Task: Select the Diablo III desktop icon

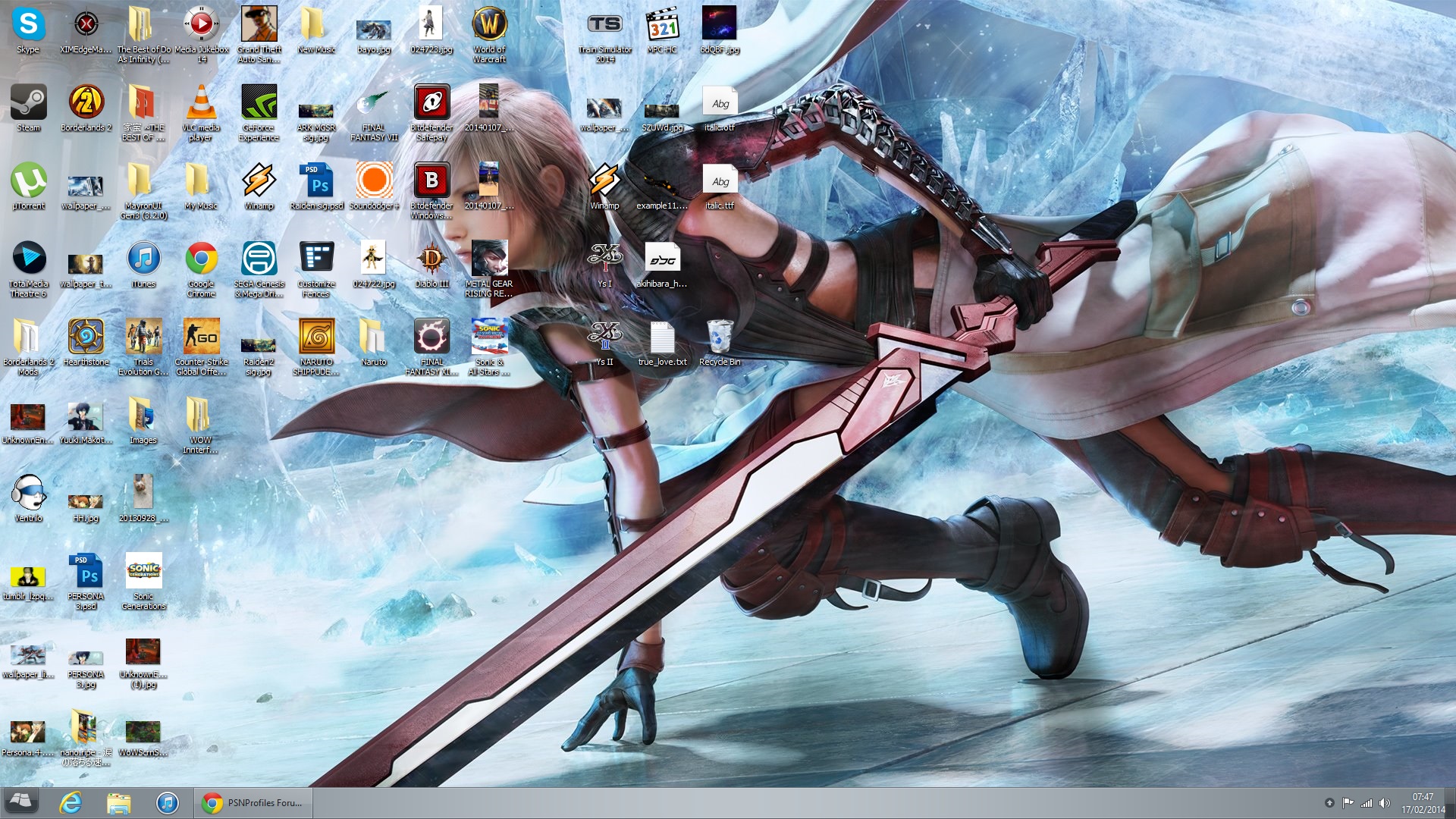Action: [x=431, y=260]
